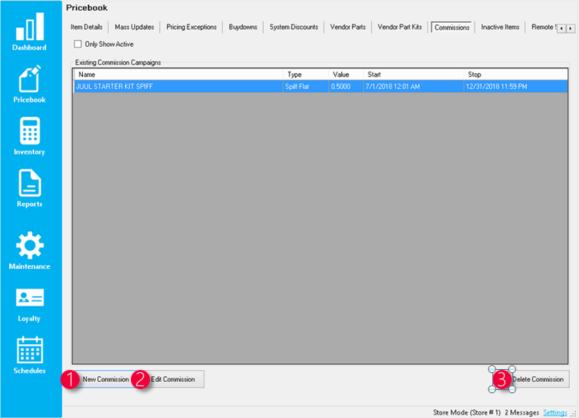Go to the Reports document icon
The image size is (579, 418).
coord(30,183)
